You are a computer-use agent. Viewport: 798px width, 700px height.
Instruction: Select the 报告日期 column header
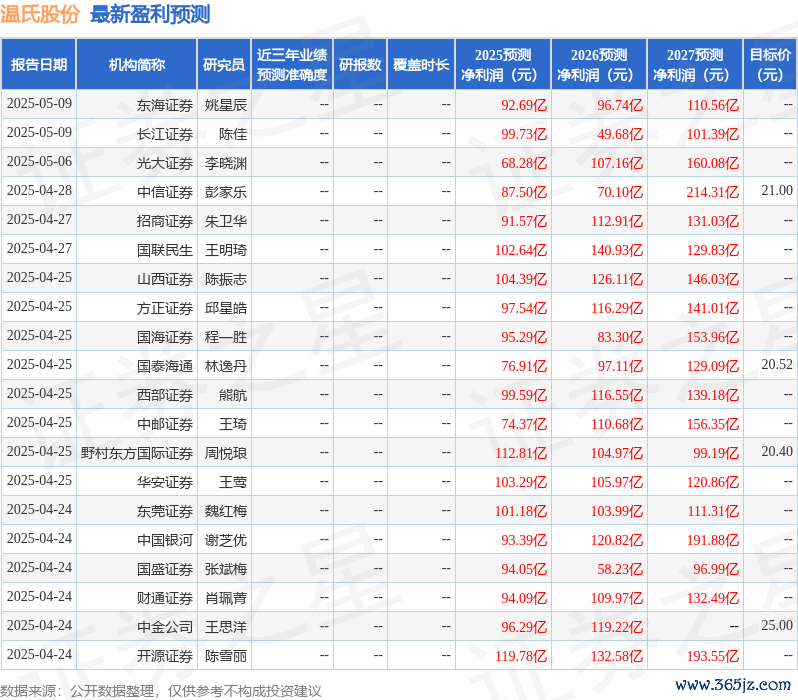(38, 65)
